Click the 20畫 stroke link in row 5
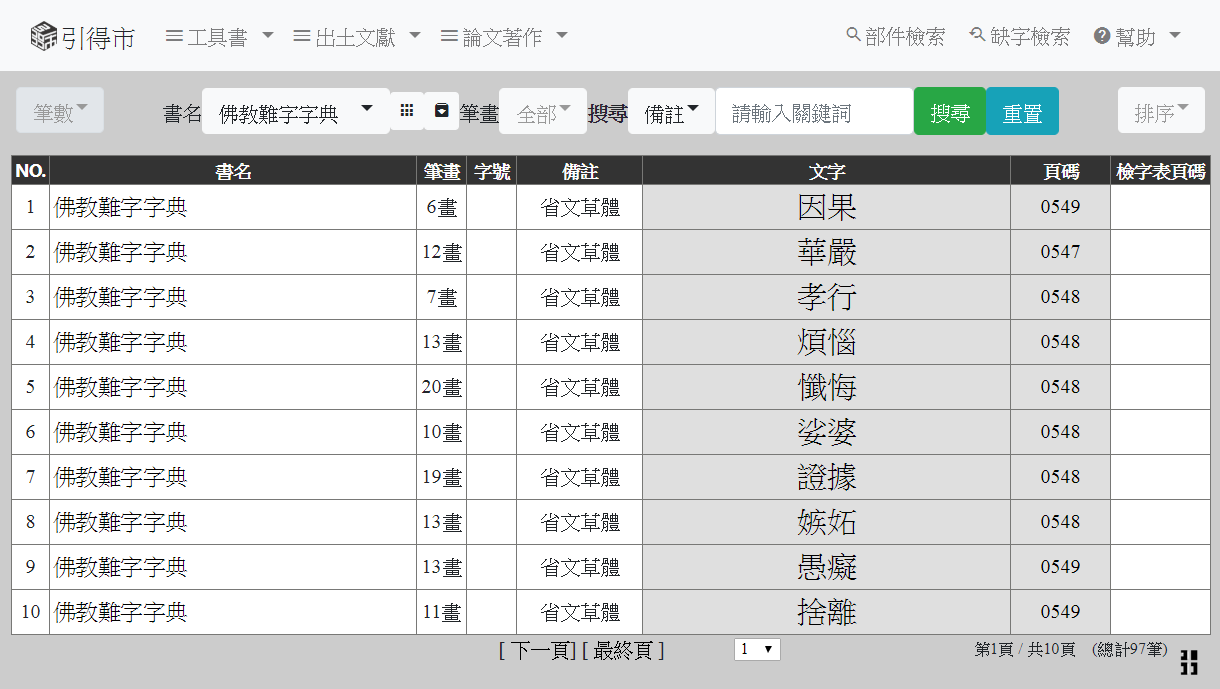 point(442,387)
